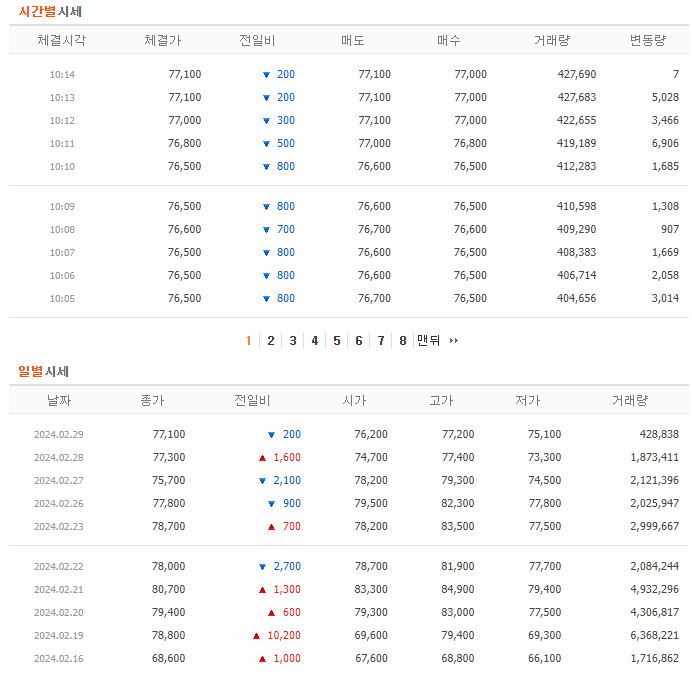The height and width of the screenshot is (675, 692).
Task: Click daily volume 6,368,221
Action: [x=654, y=635]
